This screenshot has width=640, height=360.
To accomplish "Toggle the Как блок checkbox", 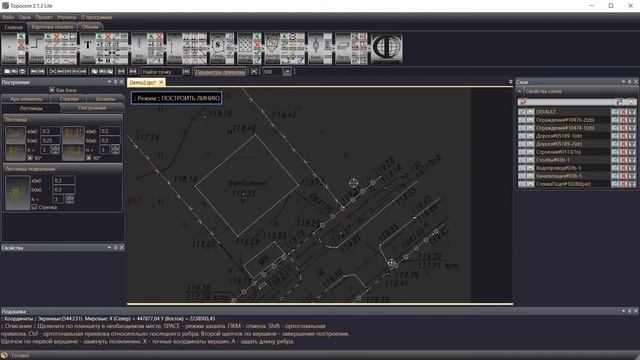I will pyautogui.click(x=52, y=90).
